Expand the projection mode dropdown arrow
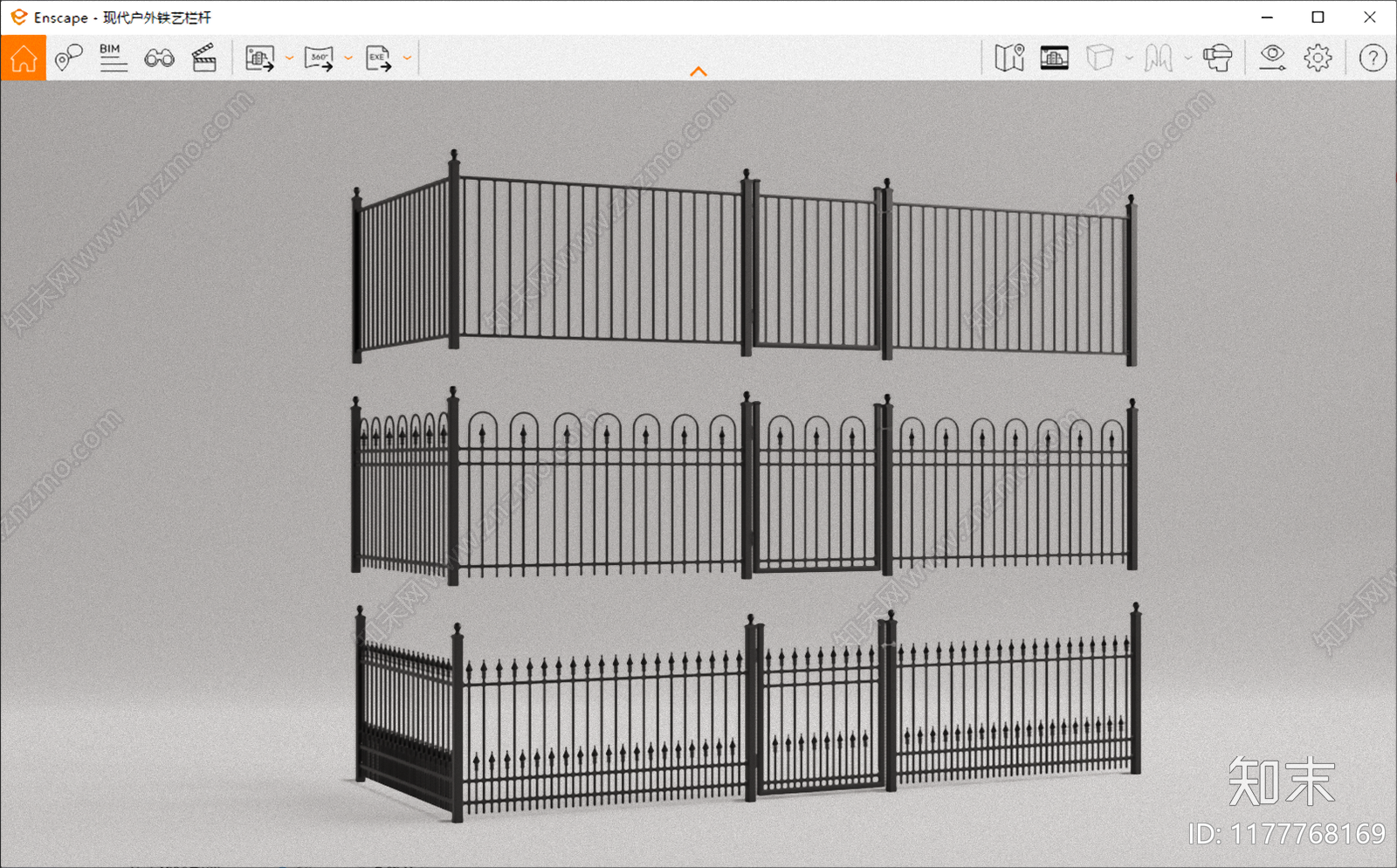The height and width of the screenshot is (868, 1397). pos(1129,59)
